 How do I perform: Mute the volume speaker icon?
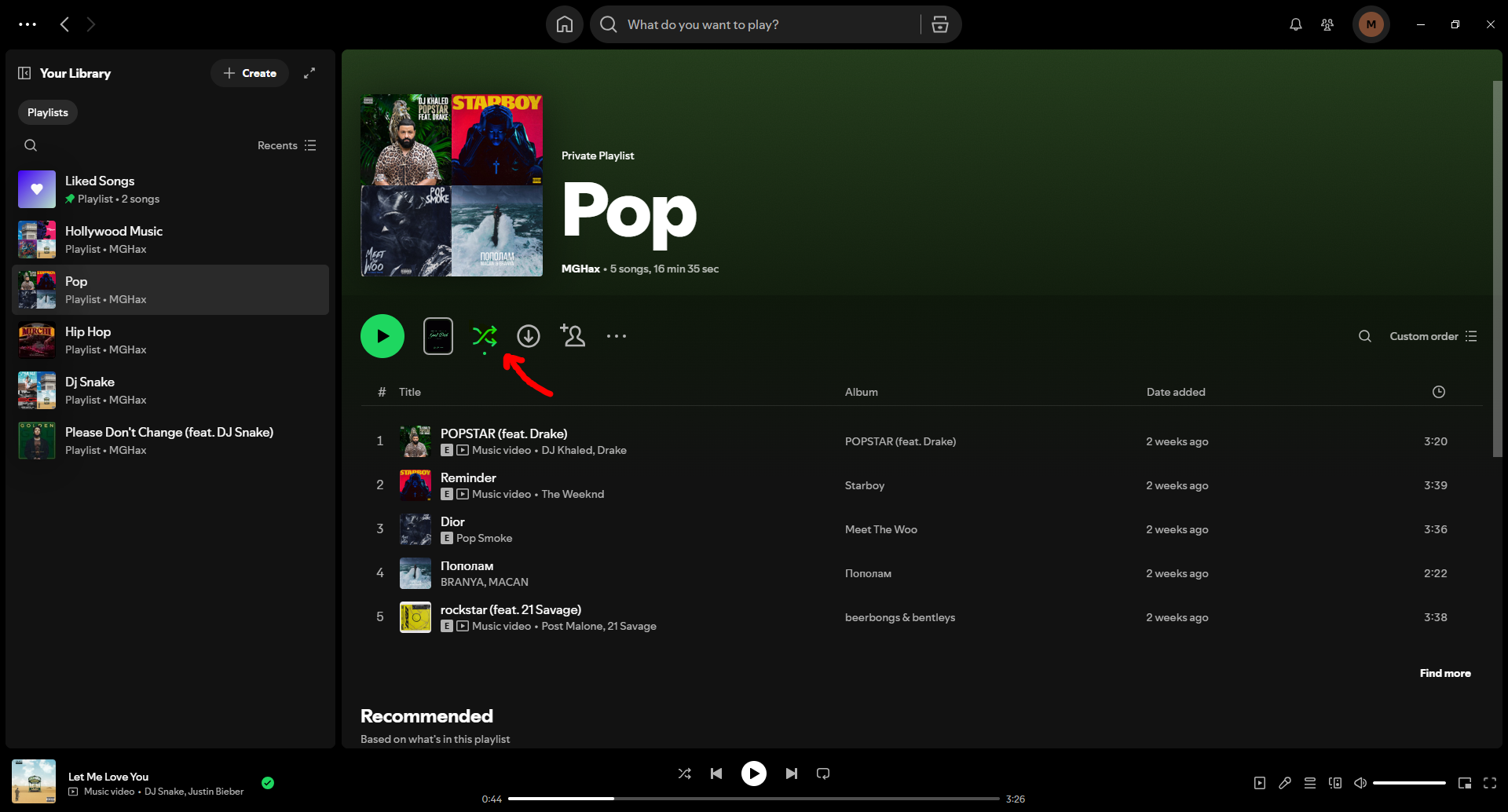point(1360,783)
